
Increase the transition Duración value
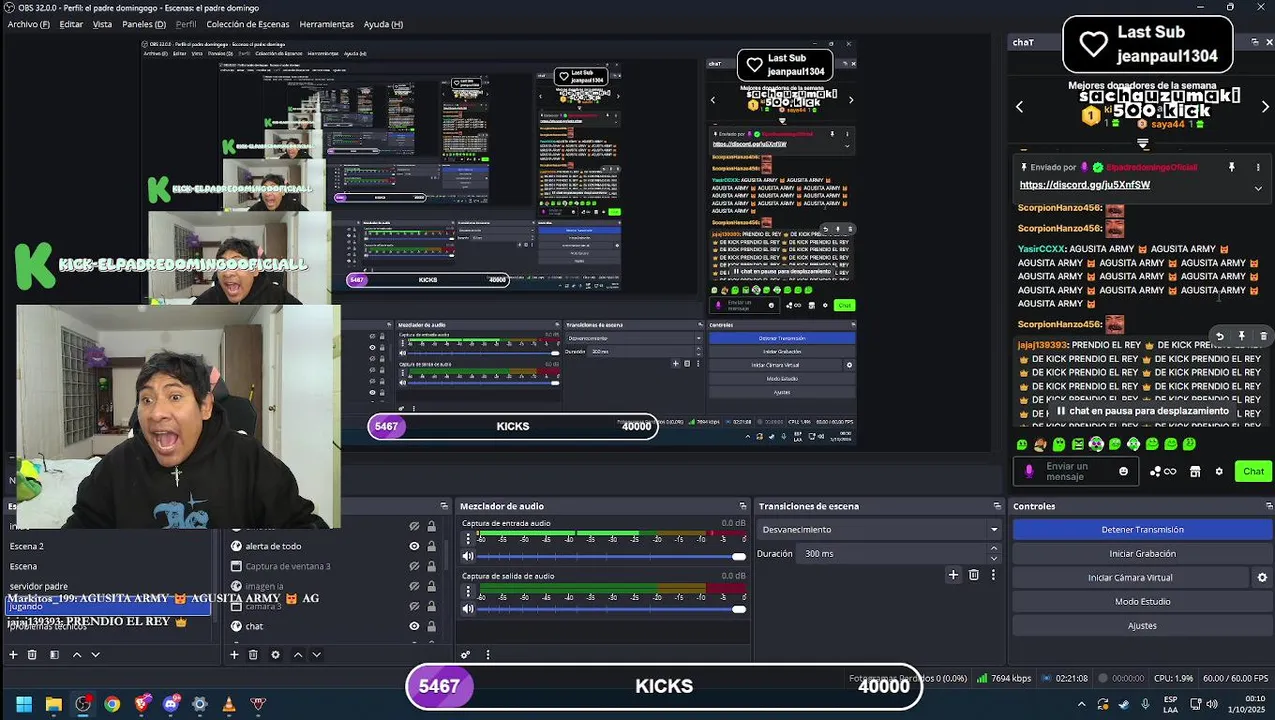coord(993,548)
